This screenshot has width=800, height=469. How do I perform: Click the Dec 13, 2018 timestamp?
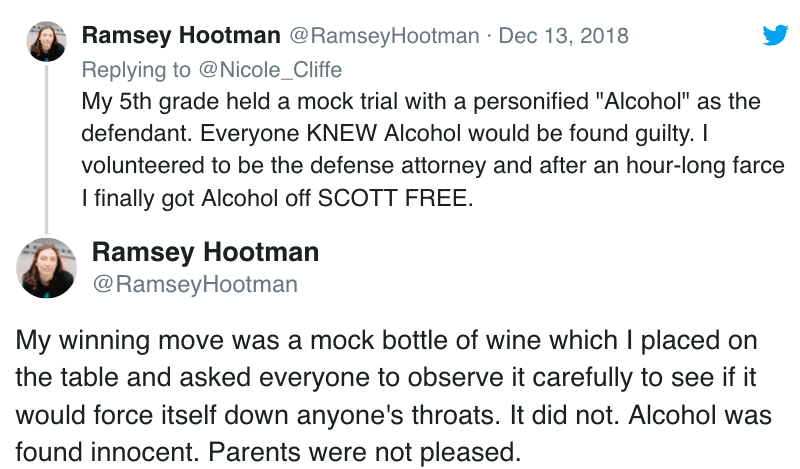[563, 36]
